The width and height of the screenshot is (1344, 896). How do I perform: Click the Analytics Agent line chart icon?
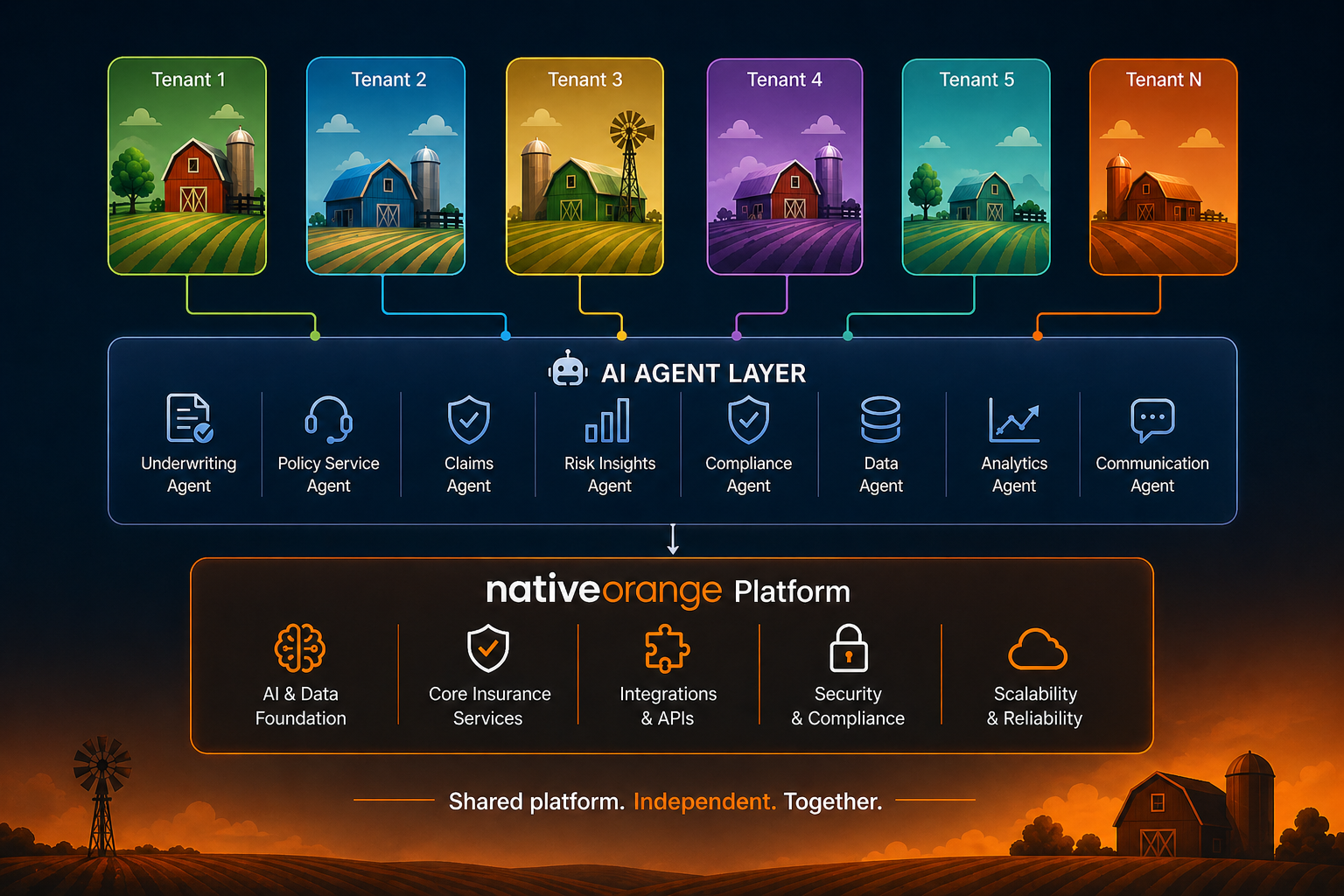point(1014,419)
